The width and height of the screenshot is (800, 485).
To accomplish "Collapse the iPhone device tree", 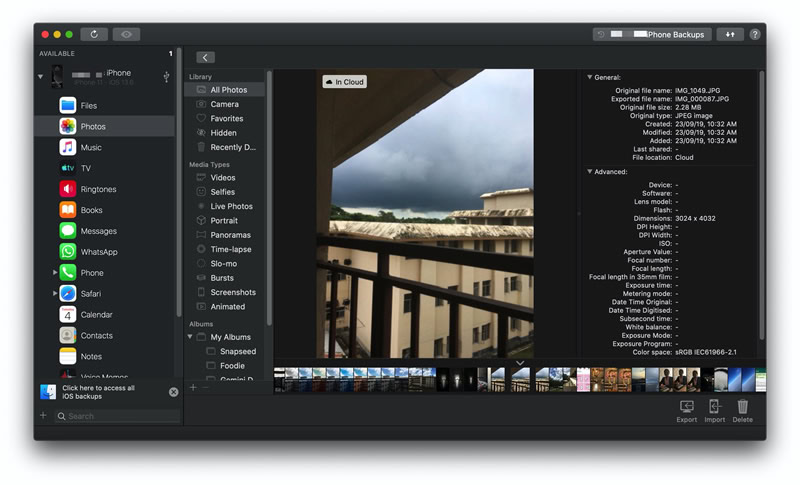I will [x=40, y=76].
